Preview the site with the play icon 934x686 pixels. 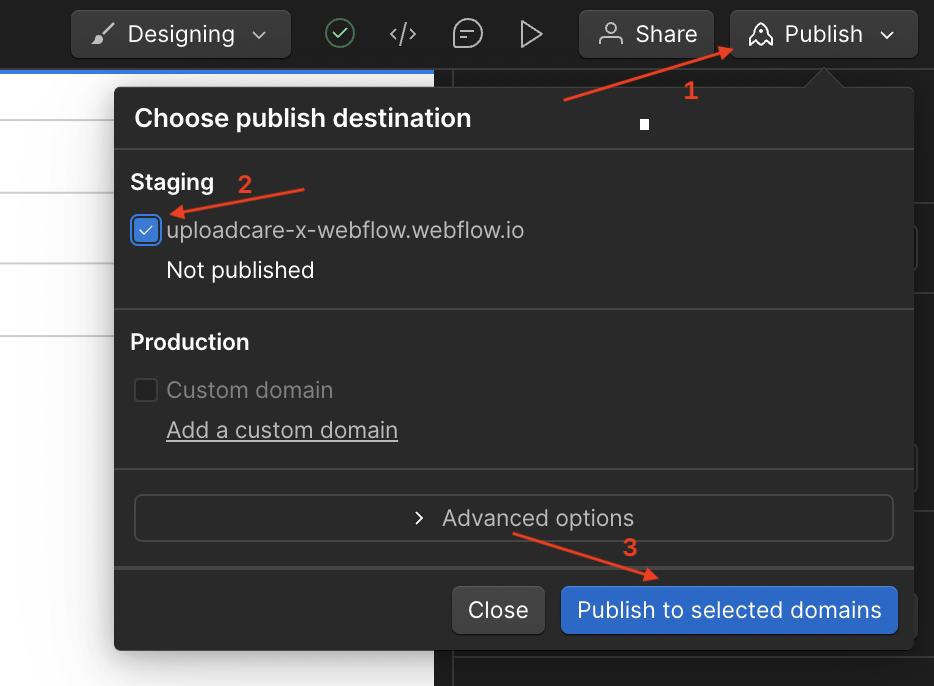(x=531, y=33)
